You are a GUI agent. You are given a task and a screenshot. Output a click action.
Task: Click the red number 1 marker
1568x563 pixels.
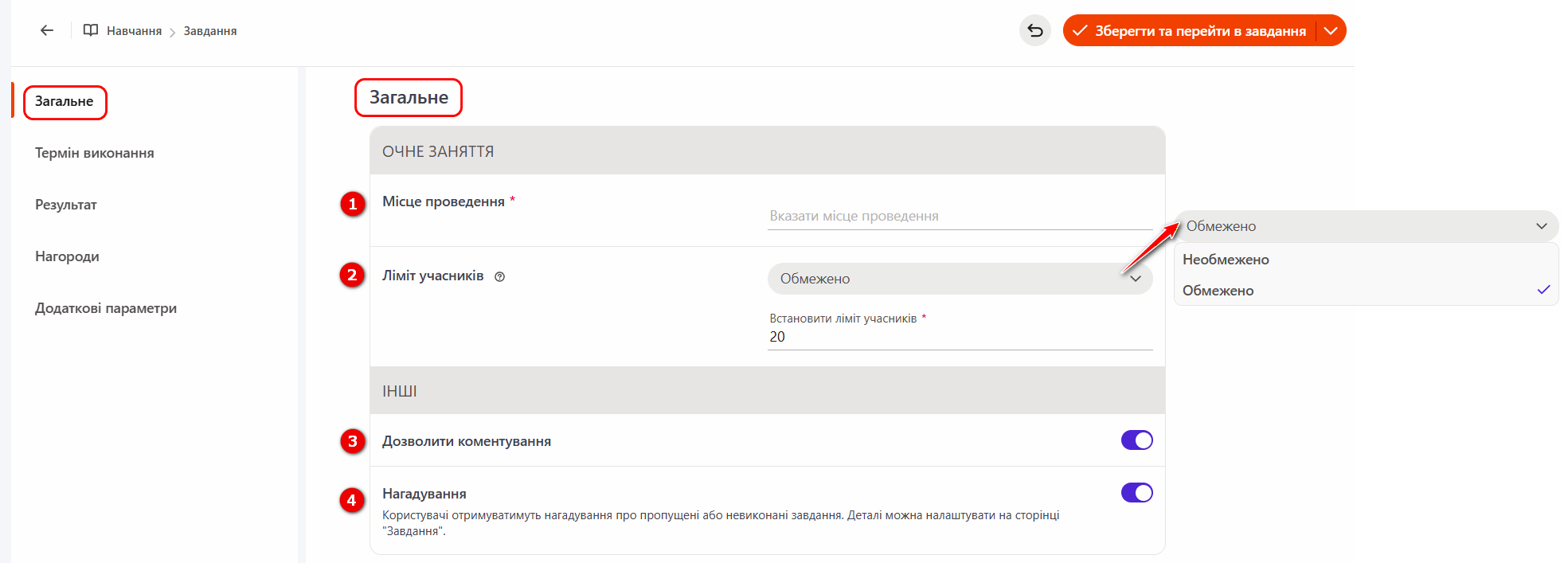(353, 204)
